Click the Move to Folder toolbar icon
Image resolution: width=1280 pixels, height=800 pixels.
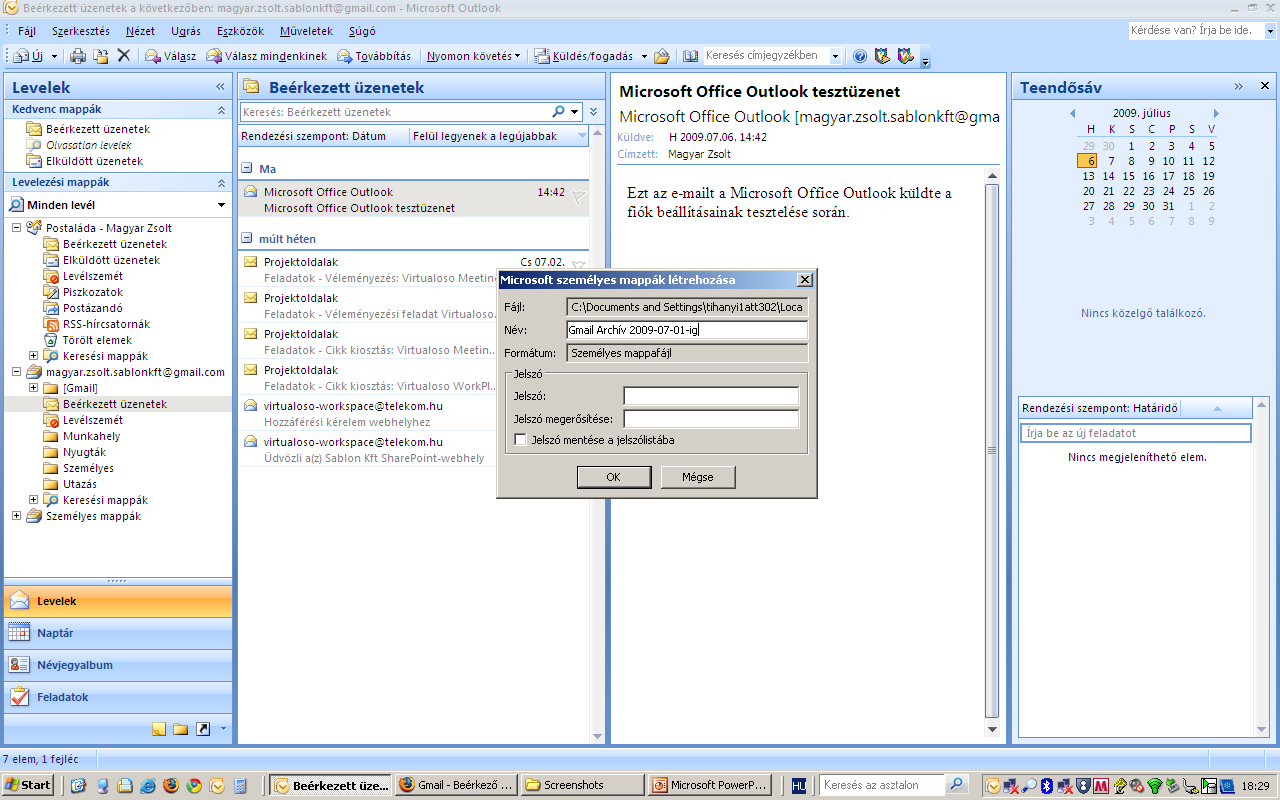[101, 56]
